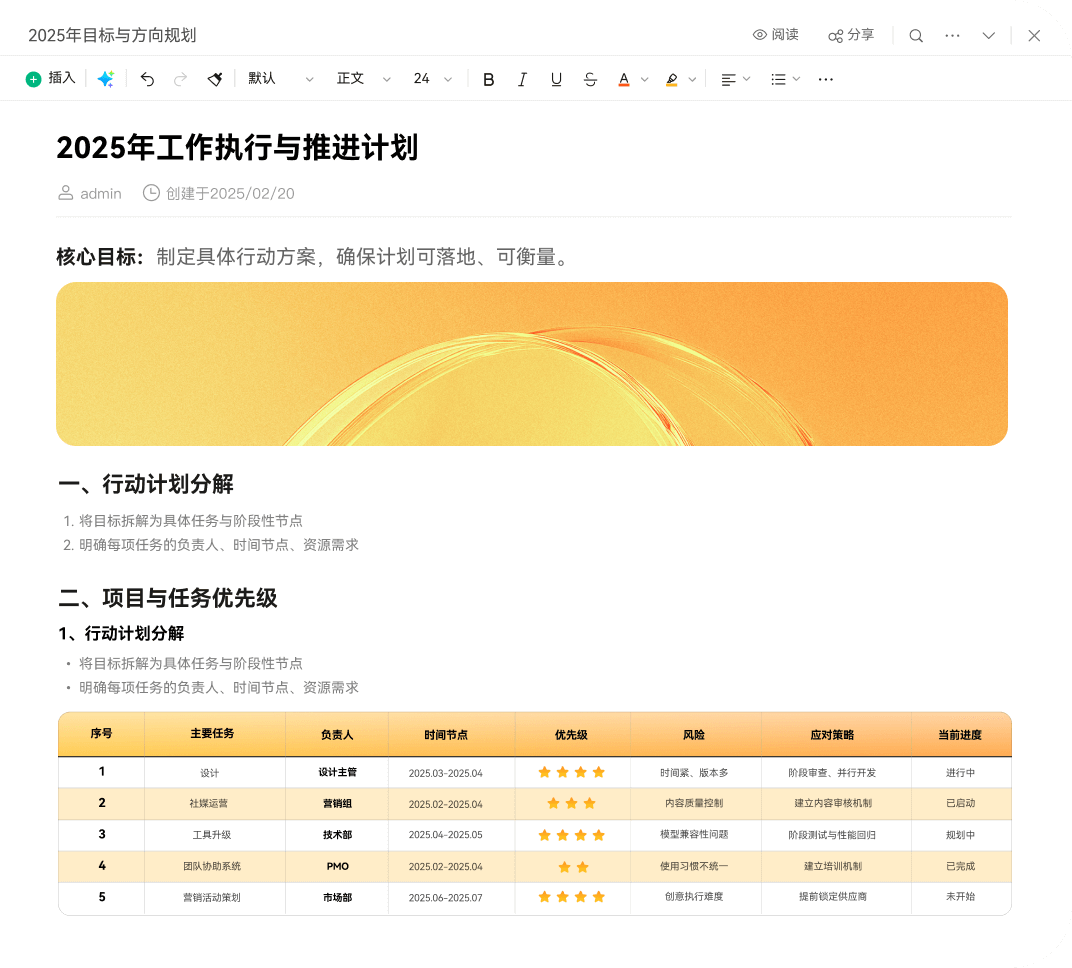Click the orange banner image
This screenshot has height=968, width=1072.
pos(531,364)
